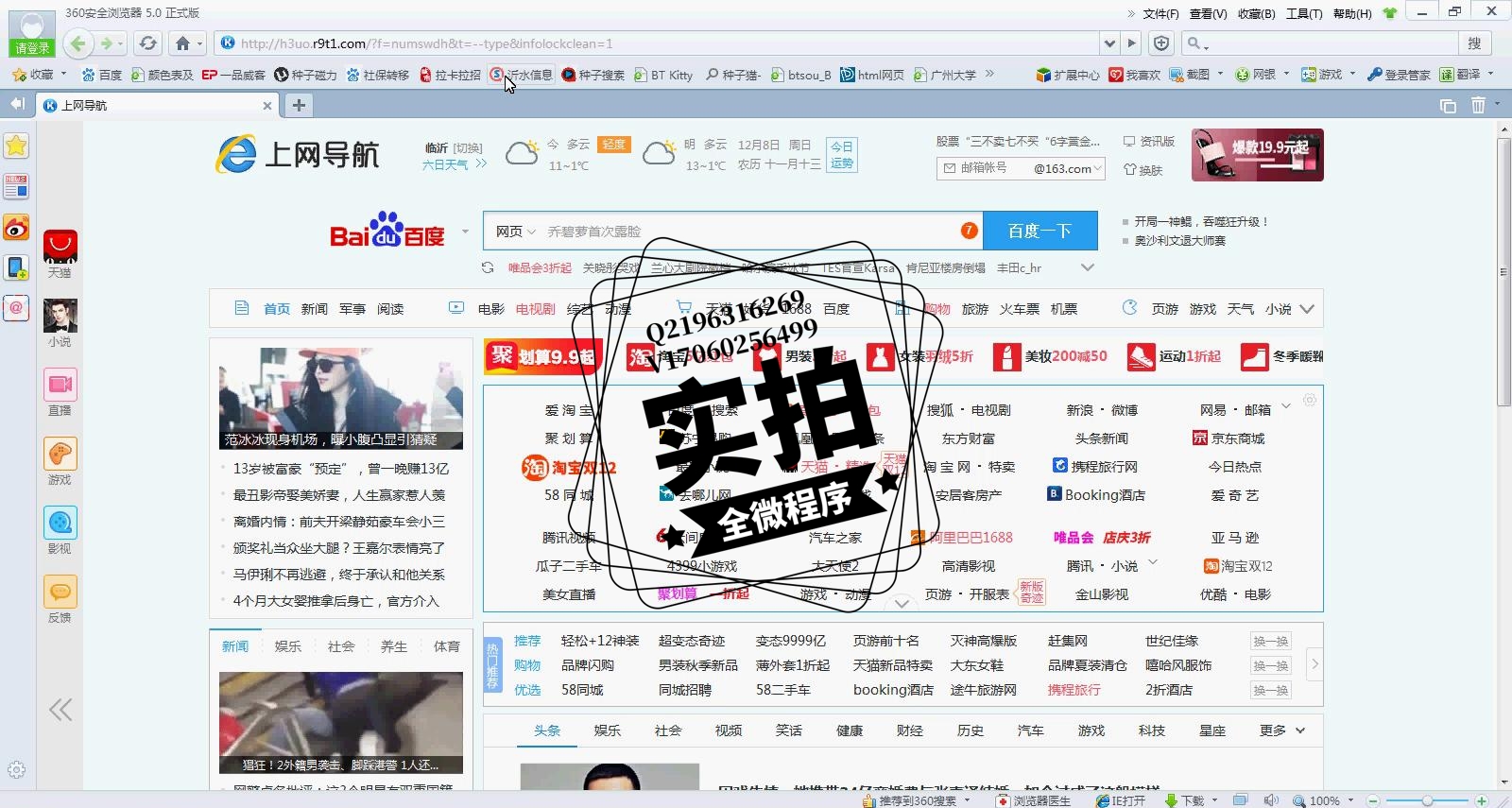Viewport: 1512px width, 808px height.
Task: Open 游戏 gamepad icon in side panel
Action: coord(60,461)
